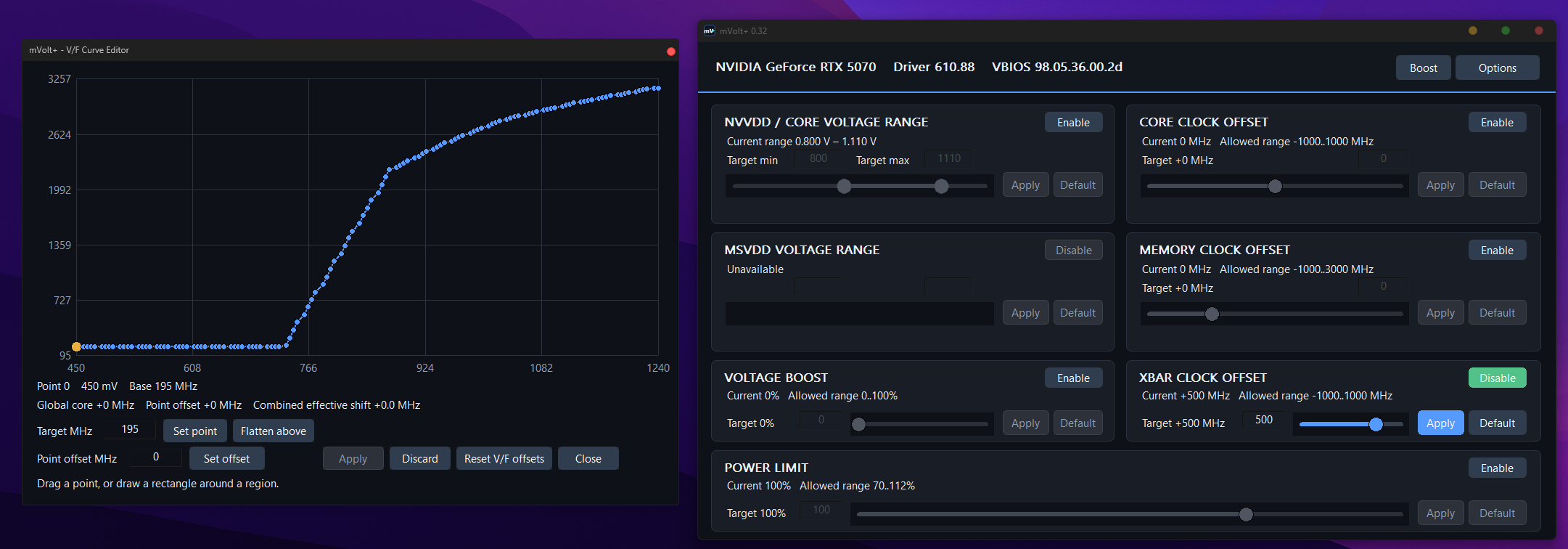Click Set point in V/F Curve Editor
This screenshot has width=1568, height=549.
tap(195, 431)
